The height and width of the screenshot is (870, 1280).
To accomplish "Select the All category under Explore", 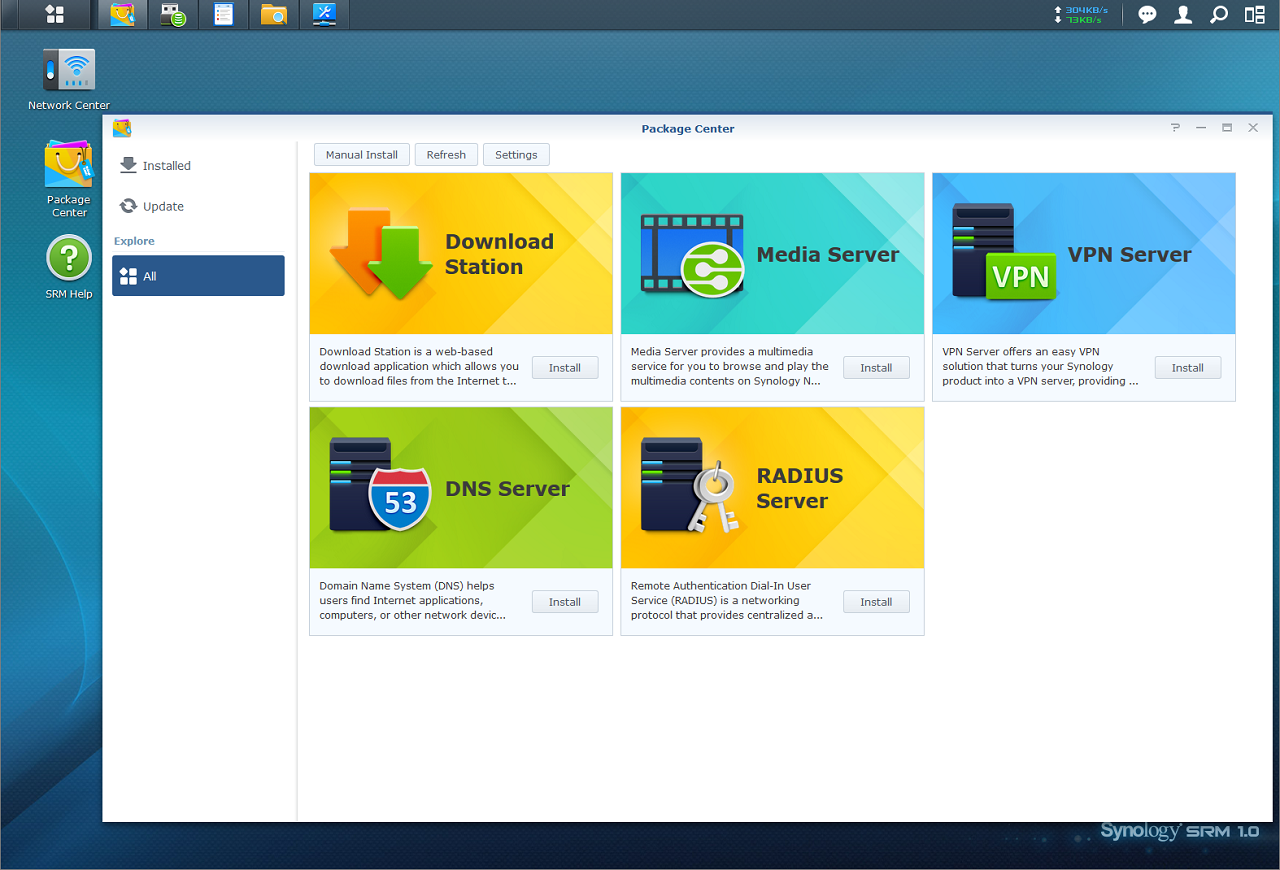I will [x=198, y=276].
